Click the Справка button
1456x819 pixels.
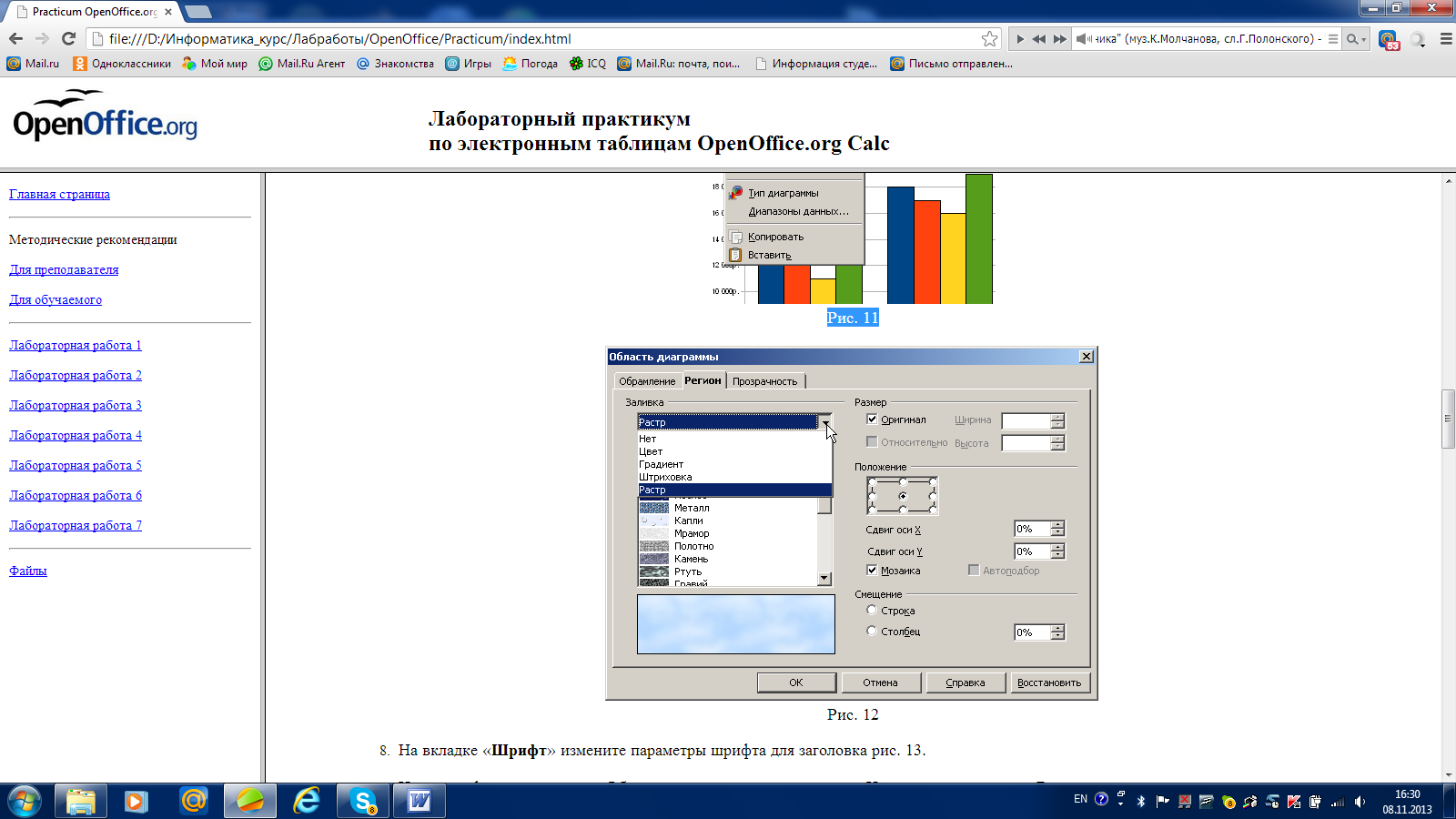tap(966, 682)
